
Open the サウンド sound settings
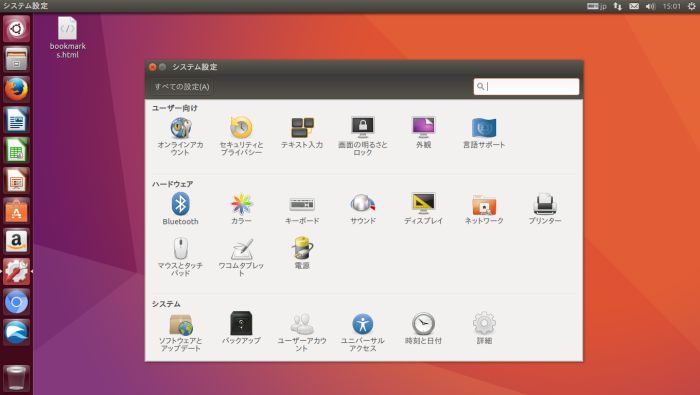pyautogui.click(x=362, y=209)
